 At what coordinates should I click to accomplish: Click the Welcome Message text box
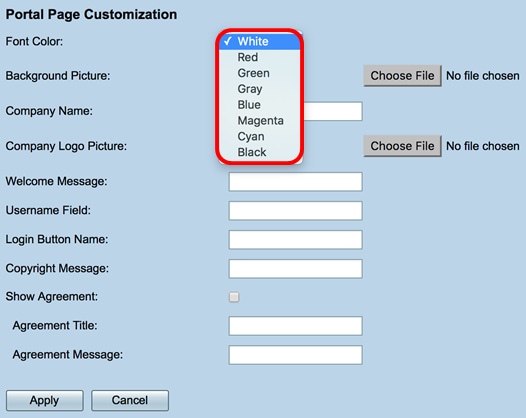tap(296, 182)
